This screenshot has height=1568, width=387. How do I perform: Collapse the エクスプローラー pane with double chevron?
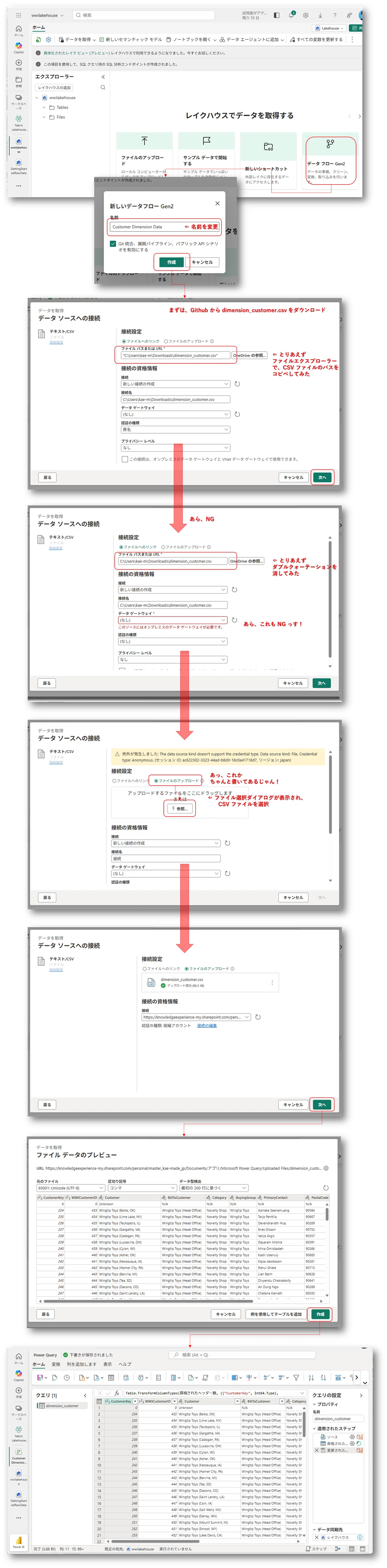coord(103,77)
